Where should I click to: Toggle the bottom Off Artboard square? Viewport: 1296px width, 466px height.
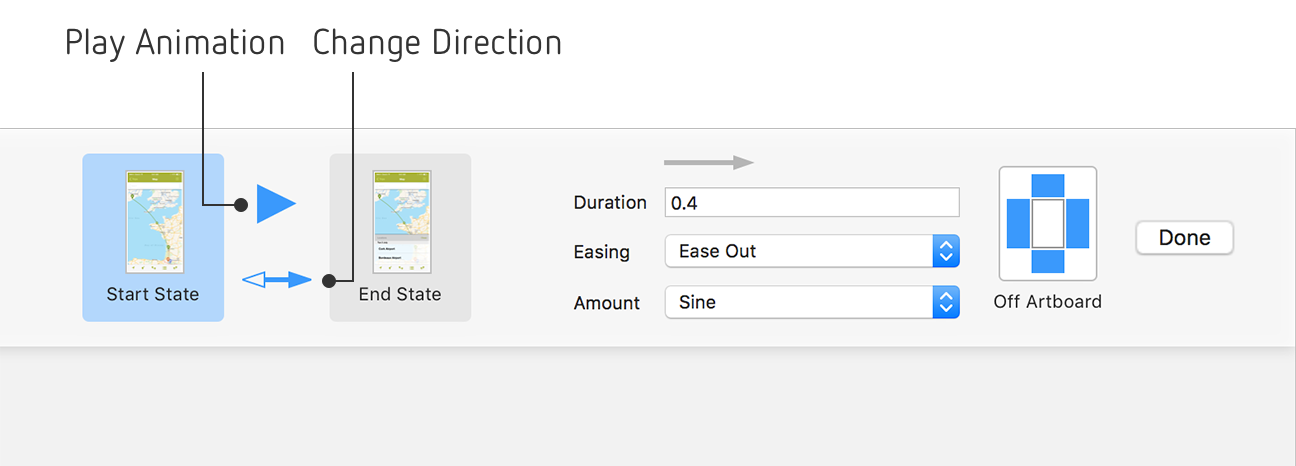(x=1048, y=262)
